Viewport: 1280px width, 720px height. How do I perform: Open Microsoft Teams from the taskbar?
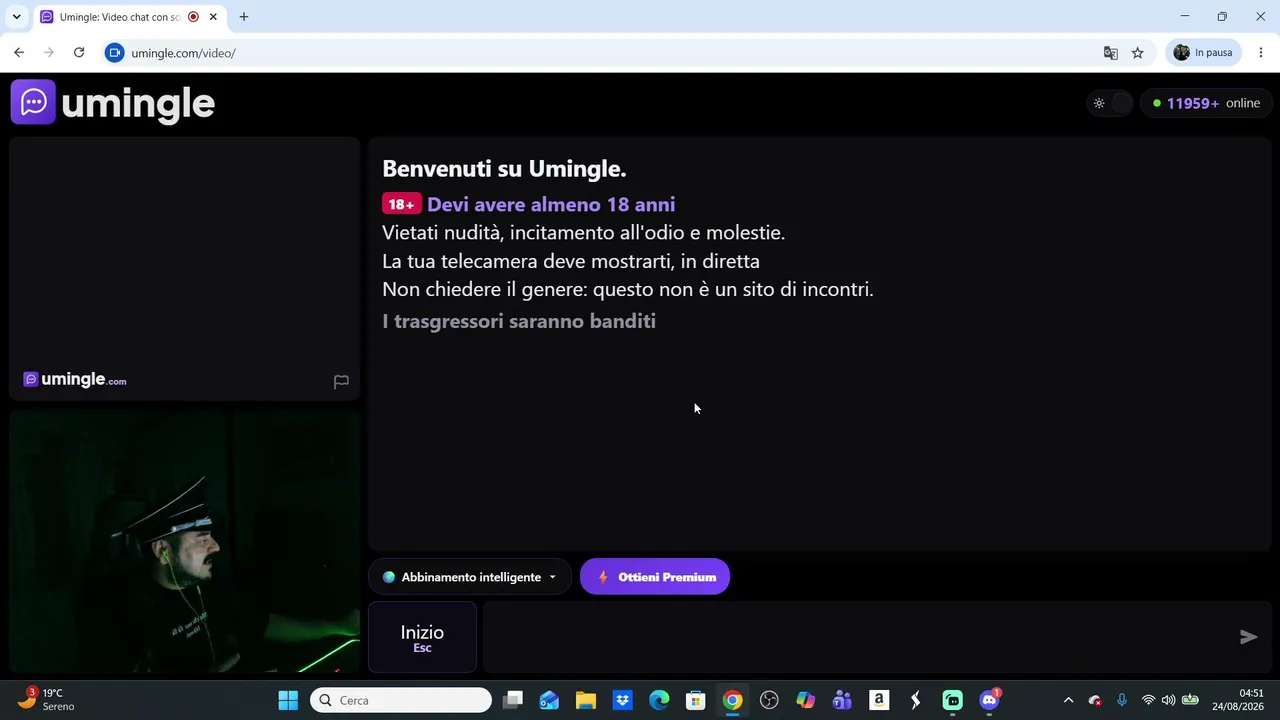click(x=842, y=700)
